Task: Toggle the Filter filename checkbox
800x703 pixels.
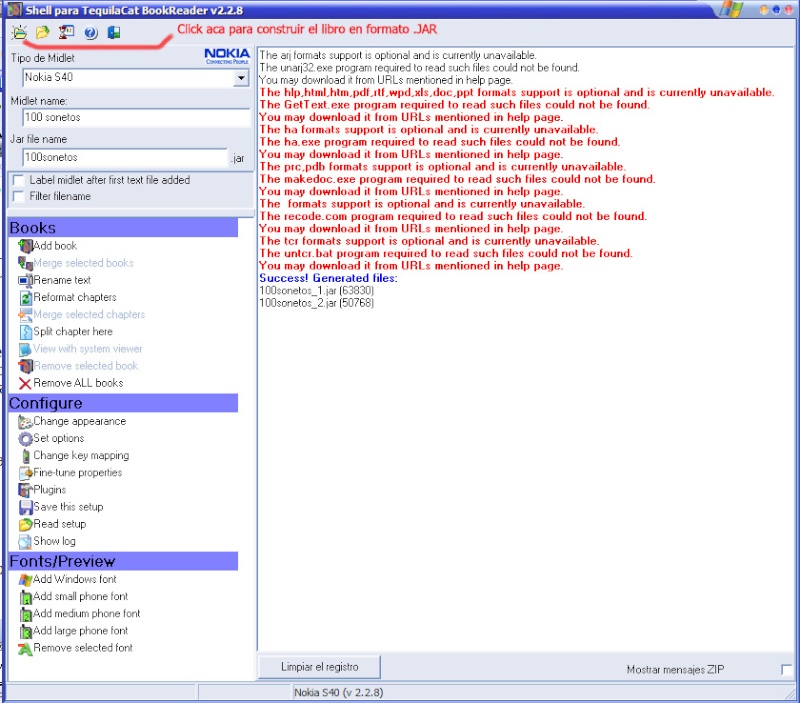Action: click(19, 197)
